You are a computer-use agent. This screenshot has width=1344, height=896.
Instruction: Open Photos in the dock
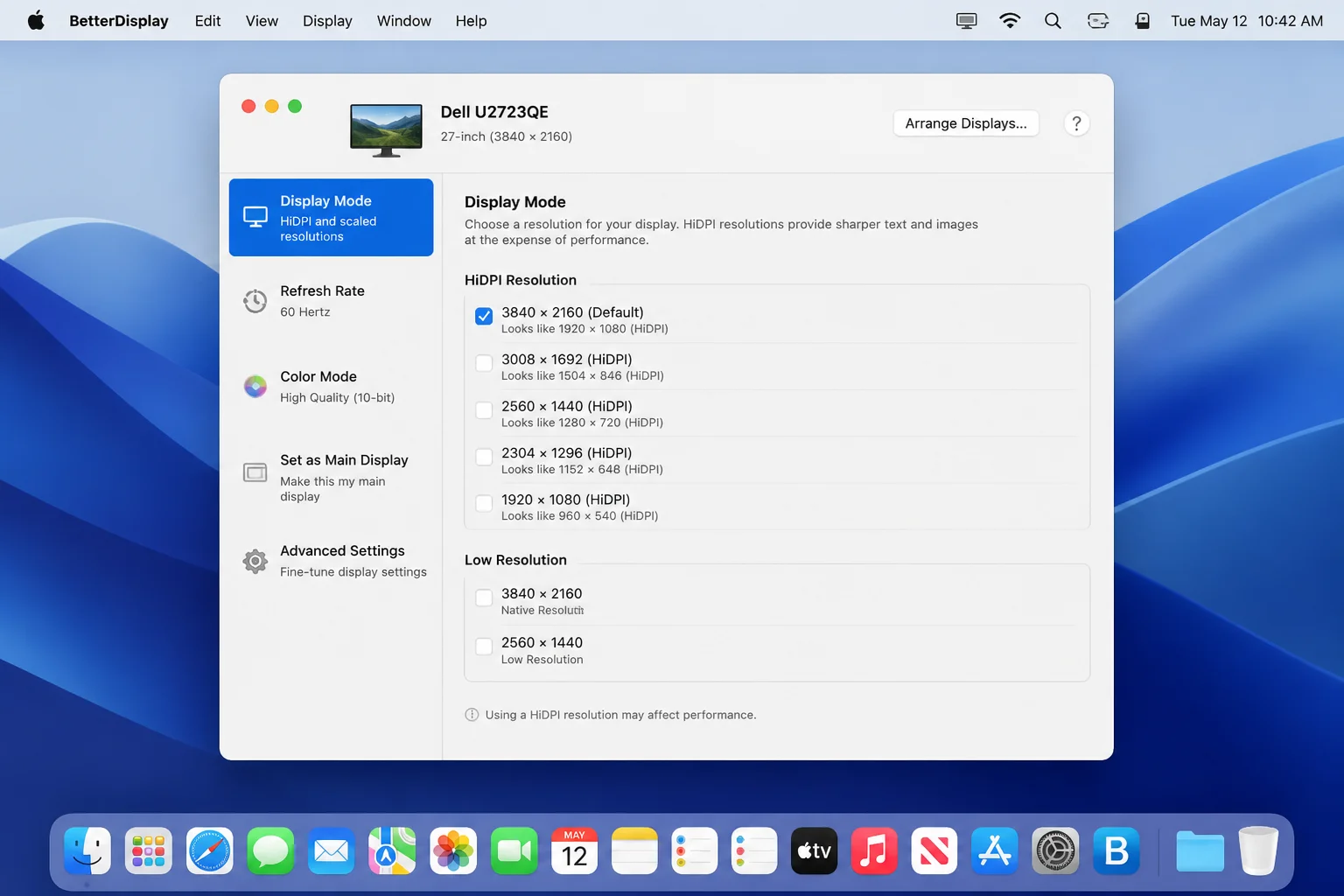point(453,850)
